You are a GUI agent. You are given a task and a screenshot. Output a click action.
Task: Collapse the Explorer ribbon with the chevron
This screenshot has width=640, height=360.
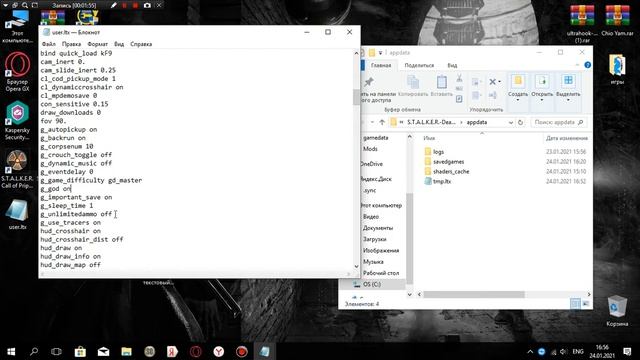click(x=577, y=65)
